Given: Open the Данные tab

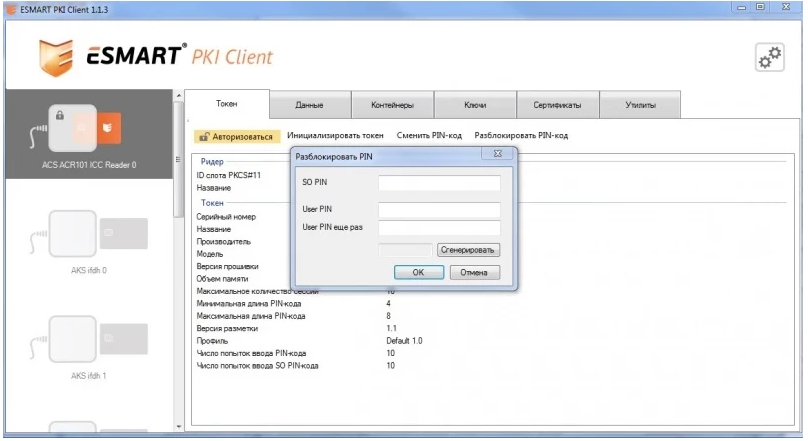Looking at the screenshot, I should pos(310,105).
